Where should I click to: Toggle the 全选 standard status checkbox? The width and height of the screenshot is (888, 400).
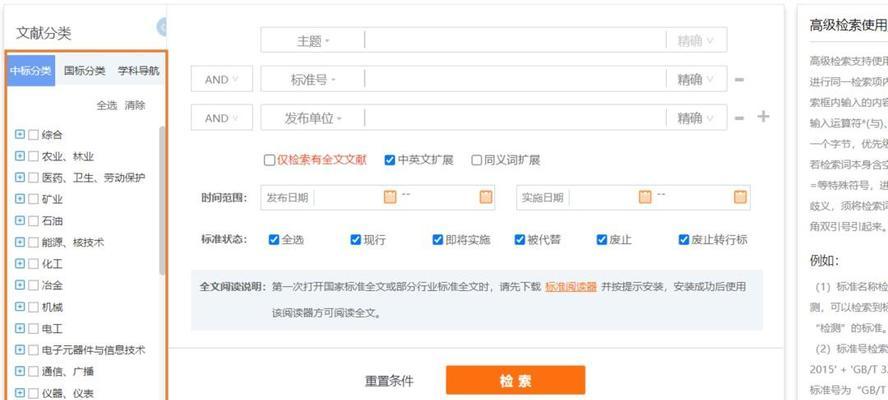pos(274,240)
